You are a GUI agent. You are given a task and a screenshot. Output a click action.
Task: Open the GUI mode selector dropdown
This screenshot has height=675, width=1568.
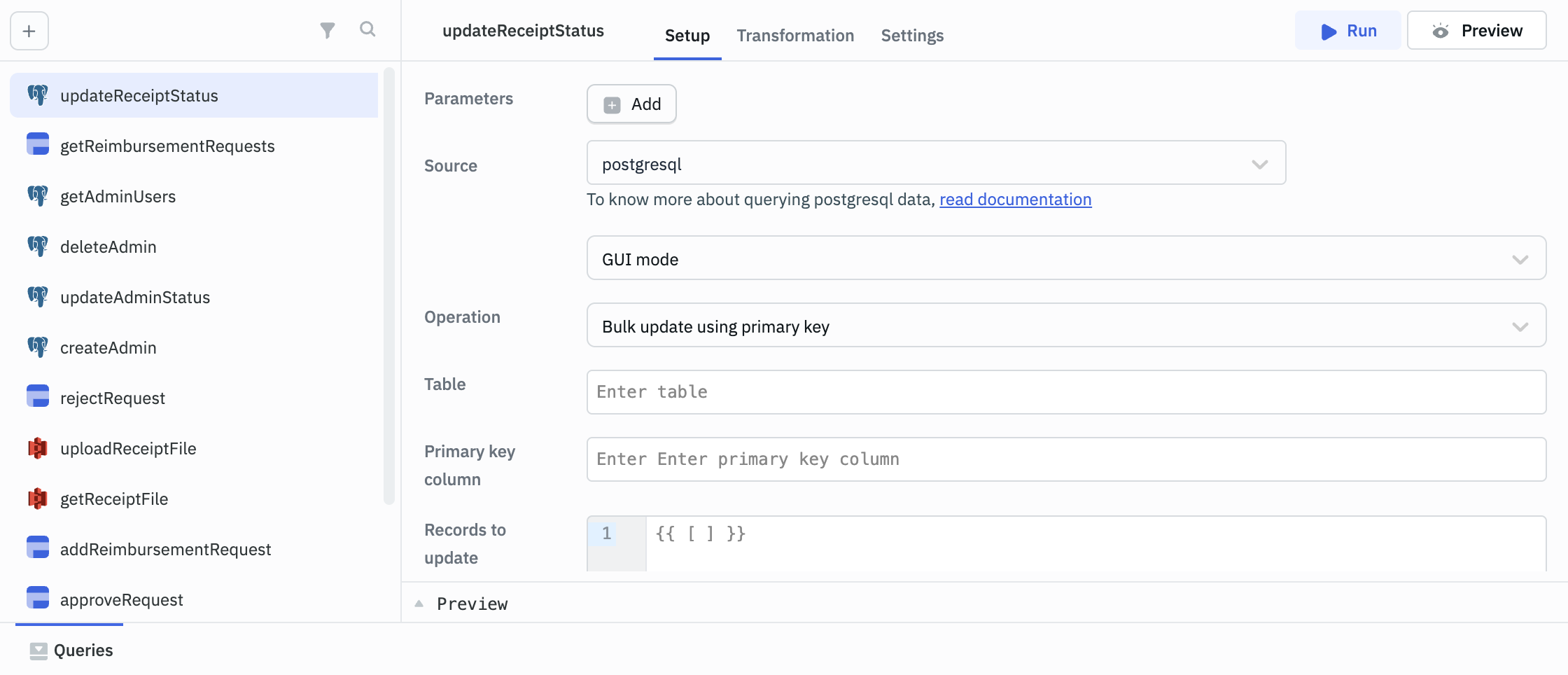[1065, 258]
